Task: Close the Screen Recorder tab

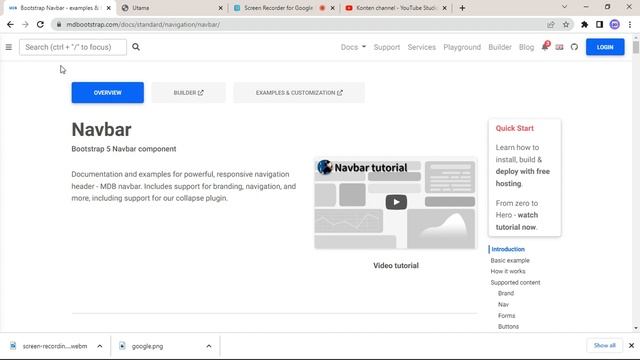Action: pyautogui.click(x=333, y=8)
